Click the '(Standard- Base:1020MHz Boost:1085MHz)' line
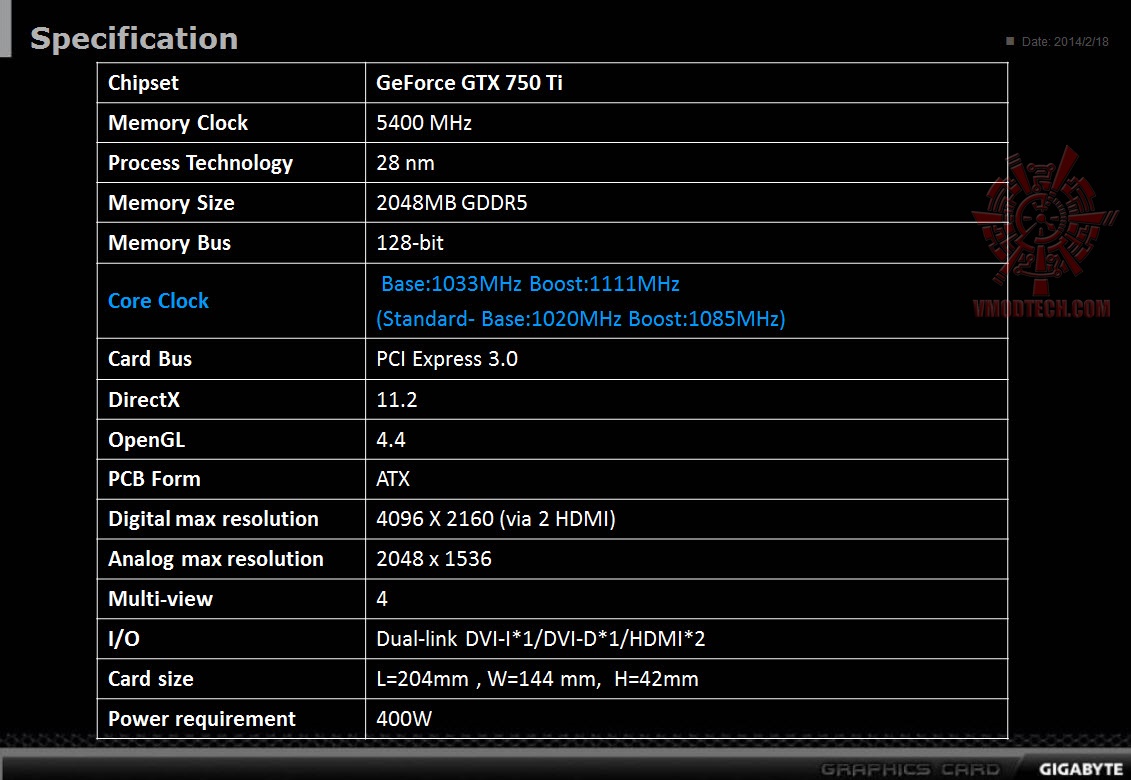1131x780 pixels. (x=581, y=319)
